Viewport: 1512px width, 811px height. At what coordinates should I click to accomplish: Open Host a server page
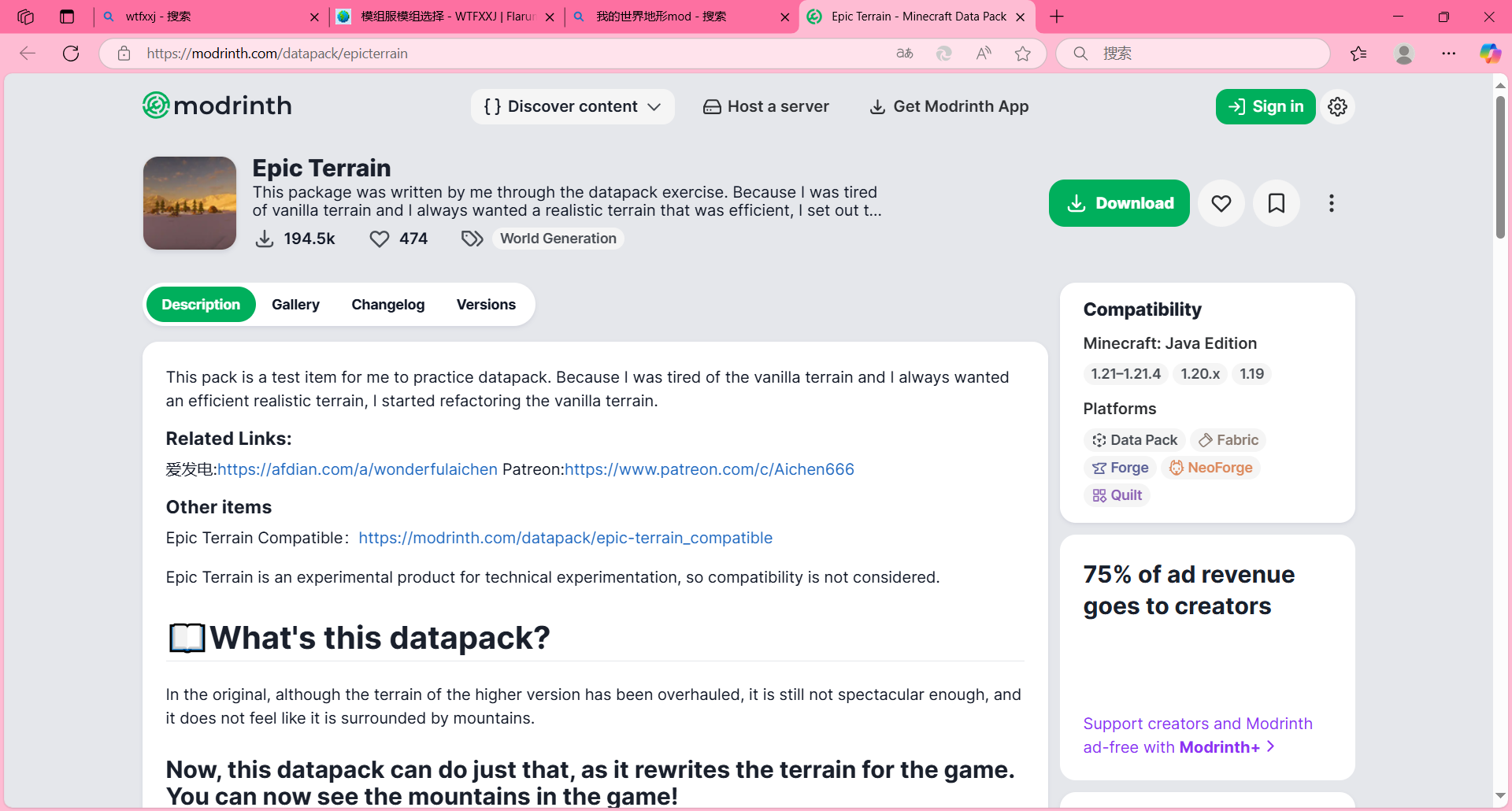(x=766, y=106)
